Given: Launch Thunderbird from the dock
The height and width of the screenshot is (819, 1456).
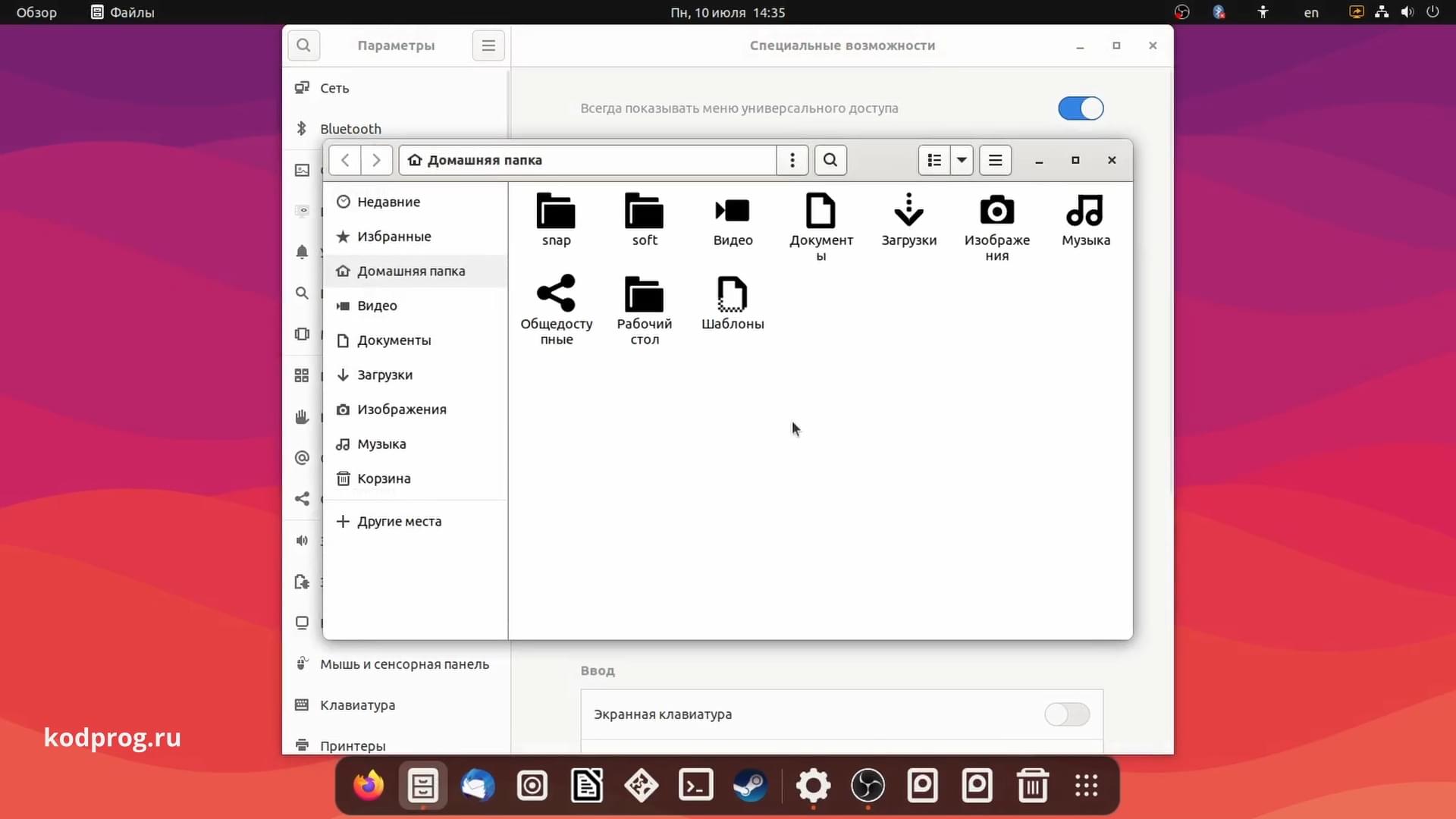Looking at the screenshot, I should pyautogui.click(x=478, y=786).
